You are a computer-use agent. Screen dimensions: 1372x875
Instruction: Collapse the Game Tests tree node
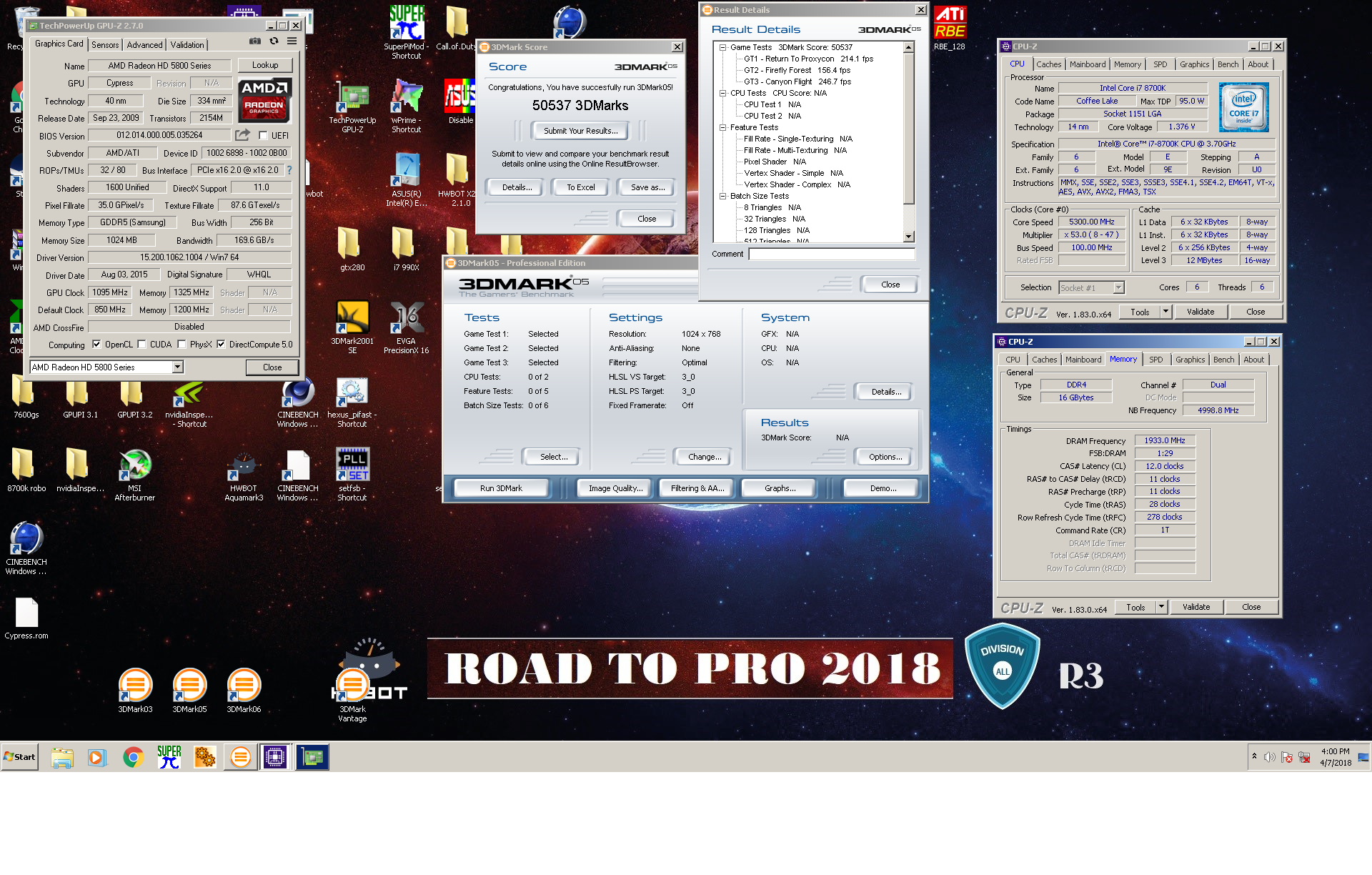coord(722,47)
